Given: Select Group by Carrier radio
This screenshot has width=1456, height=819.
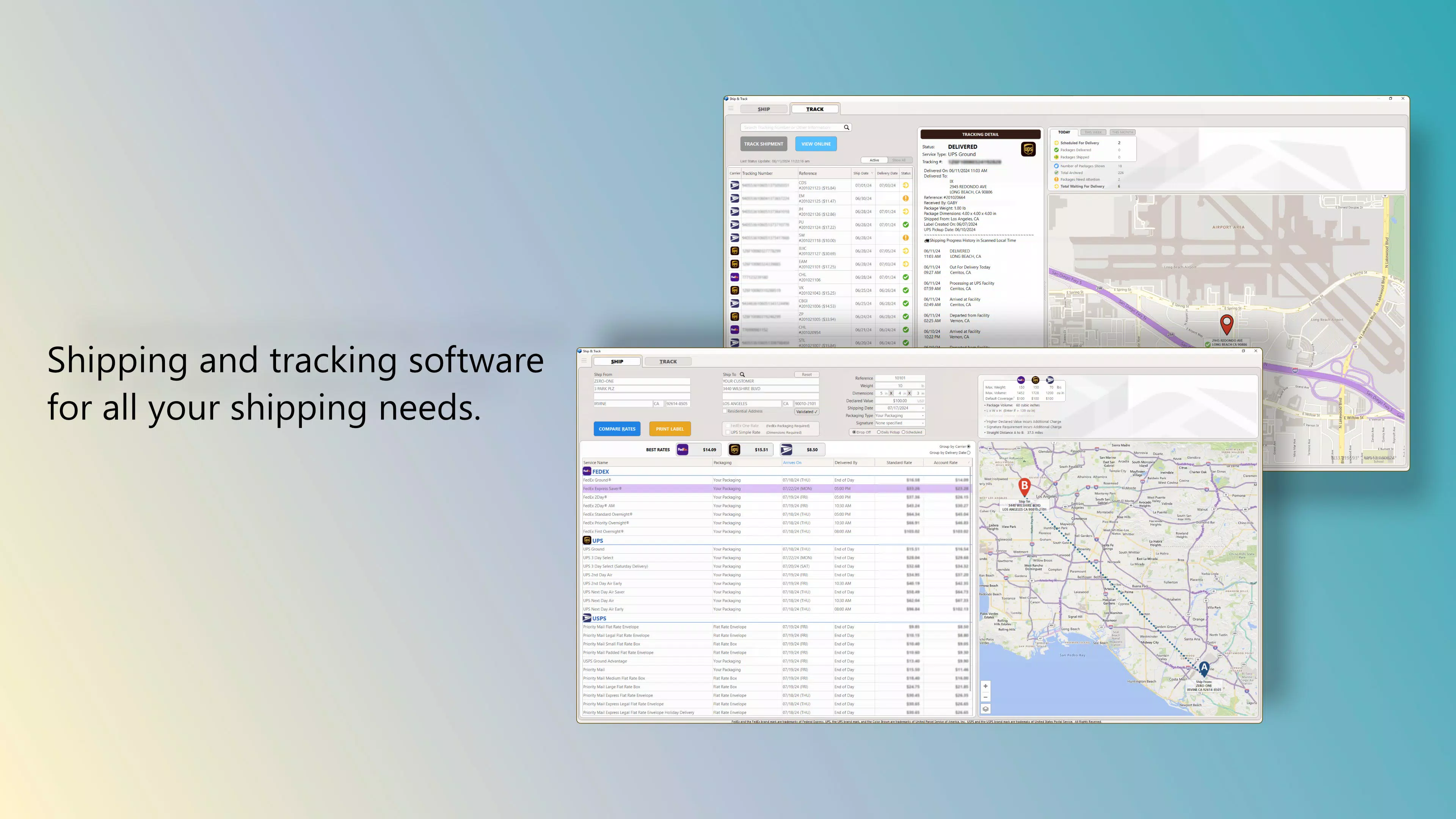Looking at the screenshot, I should [x=968, y=447].
